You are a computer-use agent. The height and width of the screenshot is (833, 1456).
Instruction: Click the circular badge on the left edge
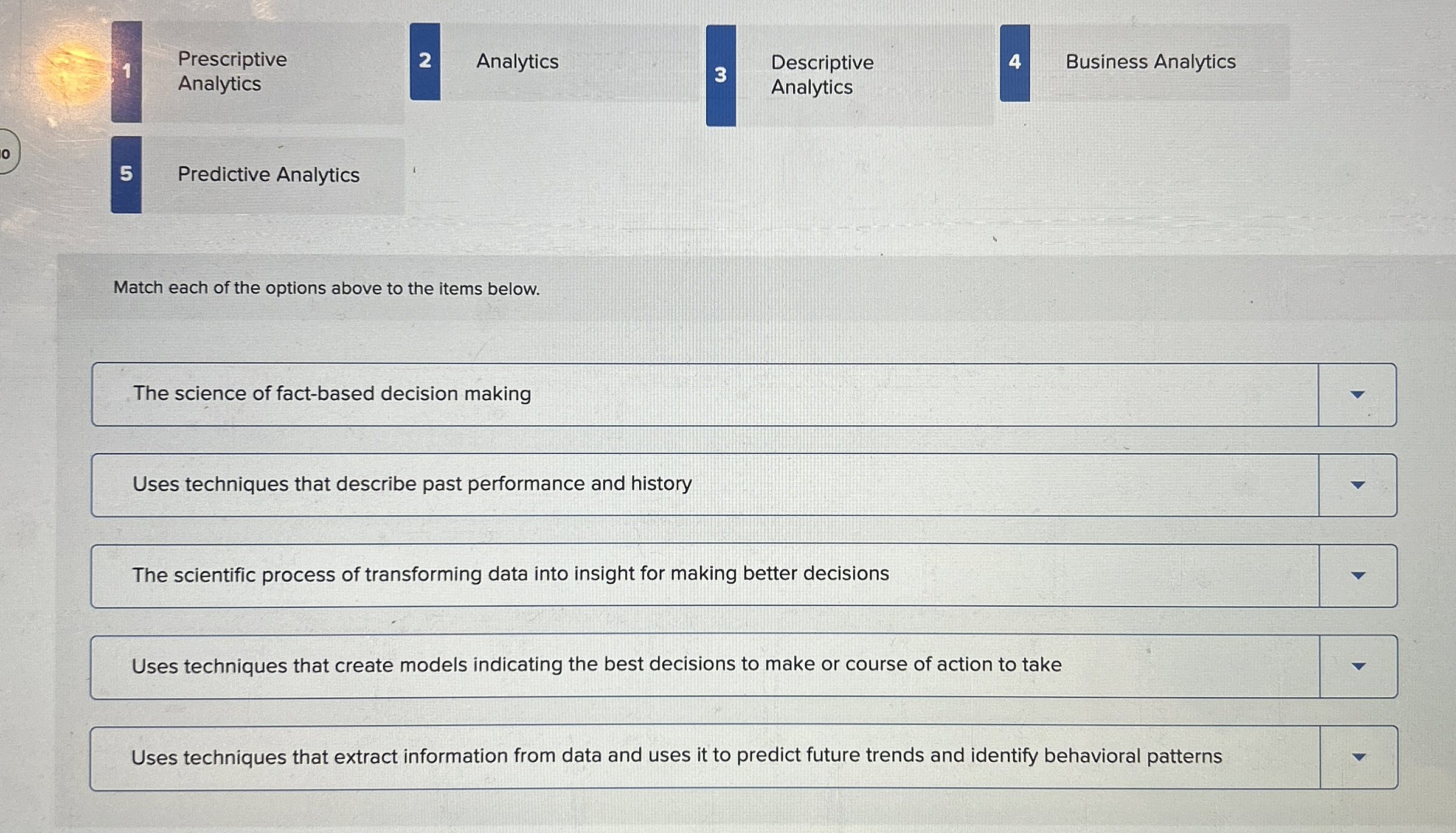7,154
